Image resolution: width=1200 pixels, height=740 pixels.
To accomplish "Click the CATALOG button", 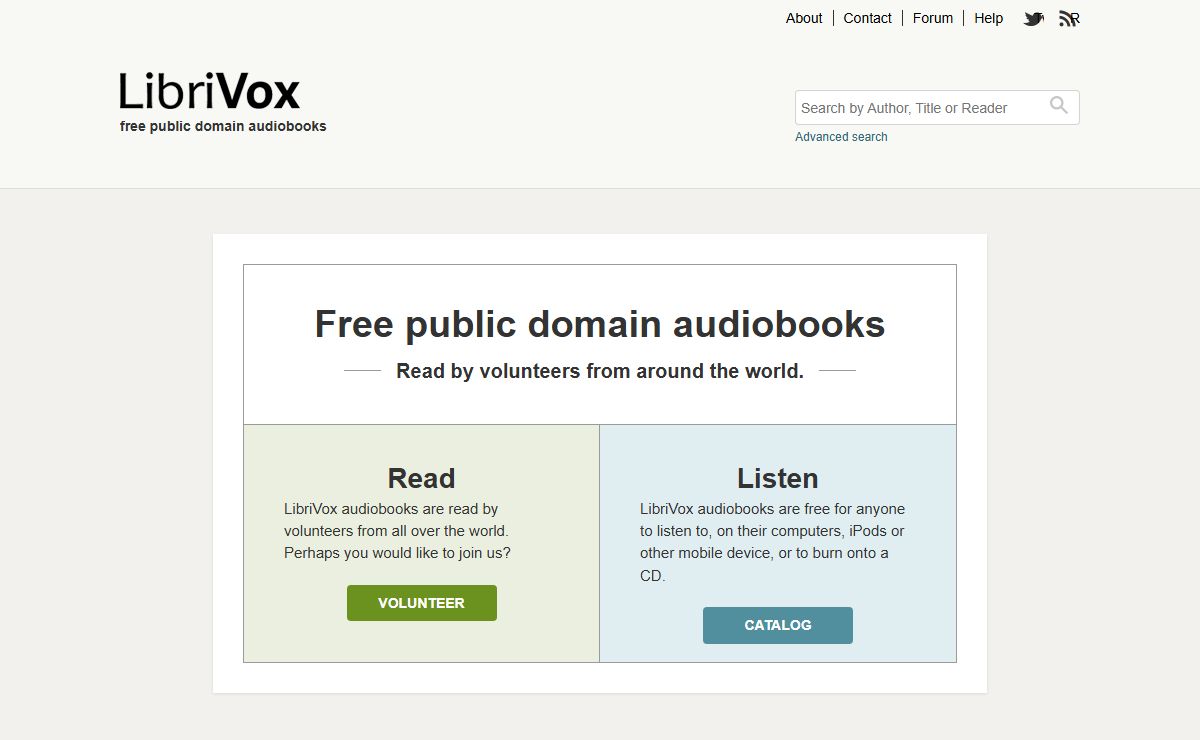I will pyautogui.click(x=778, y=625).
